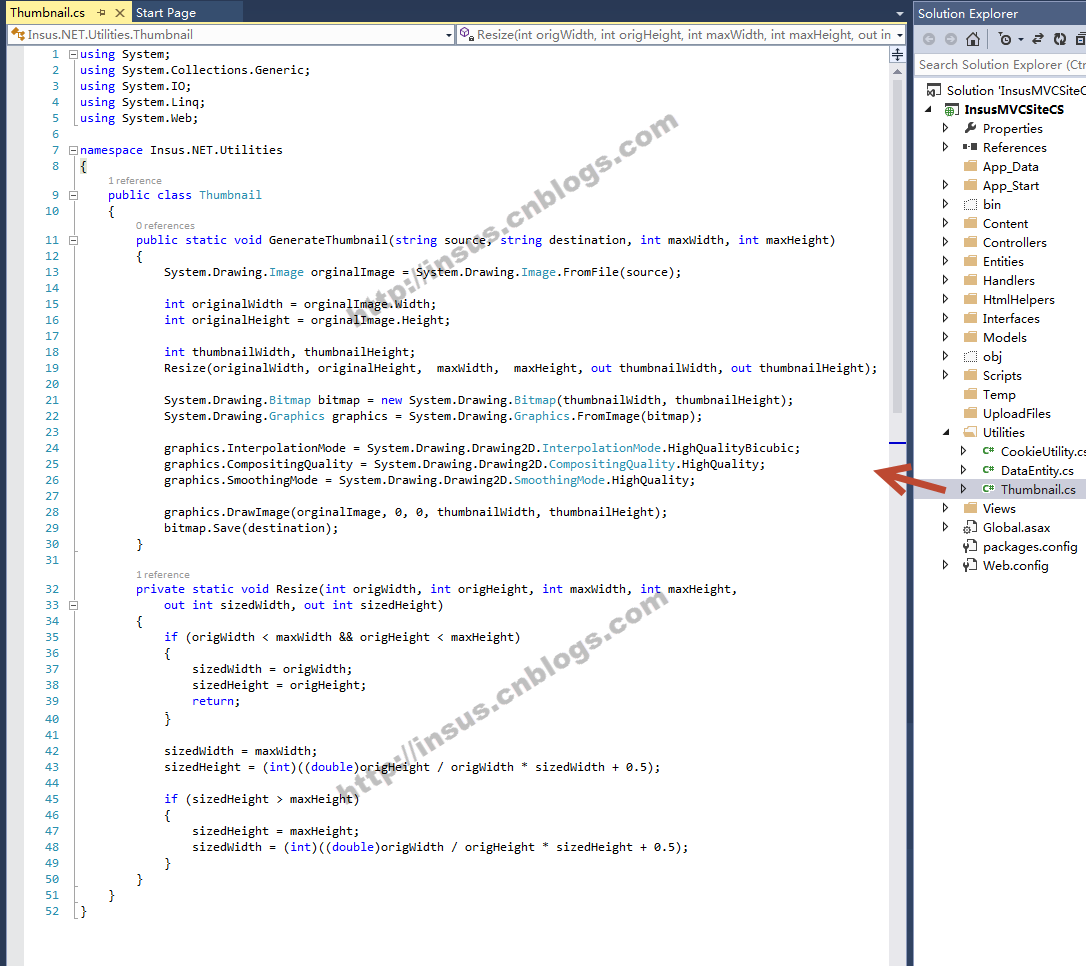Click the Properties wrench icon

(970, 128)
